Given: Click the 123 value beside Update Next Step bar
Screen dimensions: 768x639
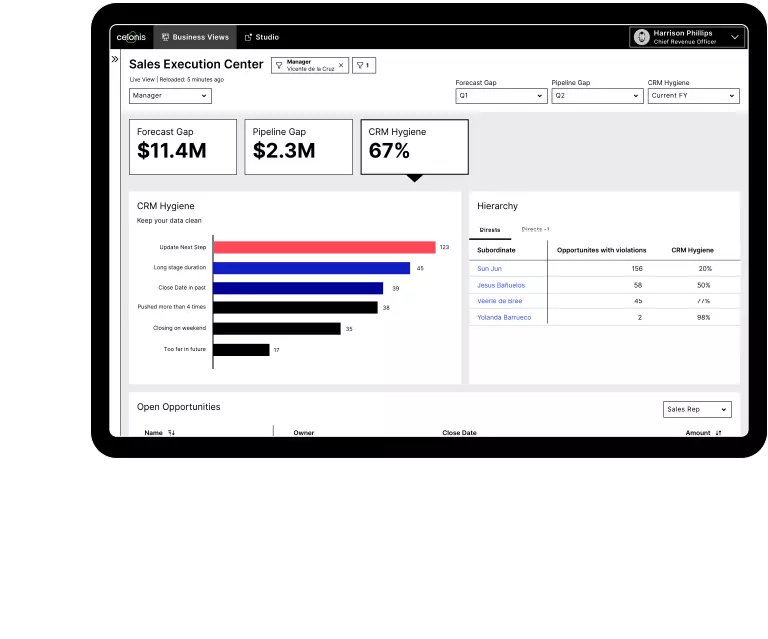Looking at the screenshot, I should click(444, 247).
